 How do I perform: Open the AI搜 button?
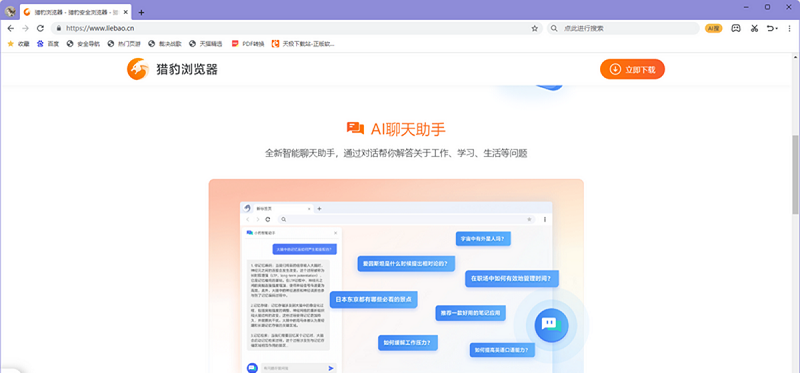click(x=714, y=29)
